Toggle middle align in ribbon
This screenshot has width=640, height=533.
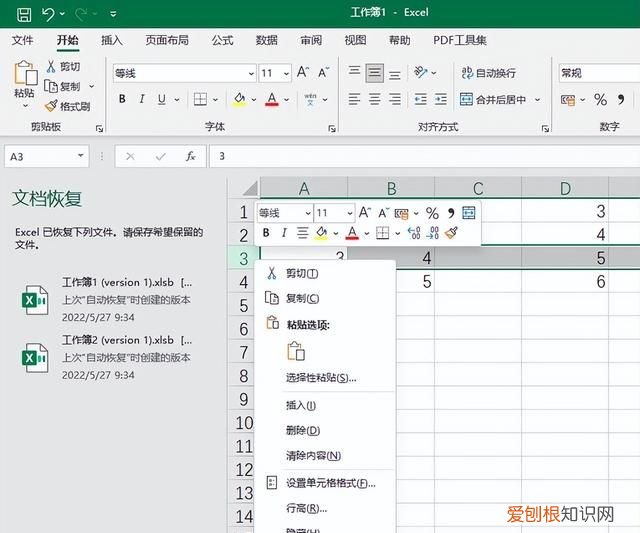[x=374, y=73]
